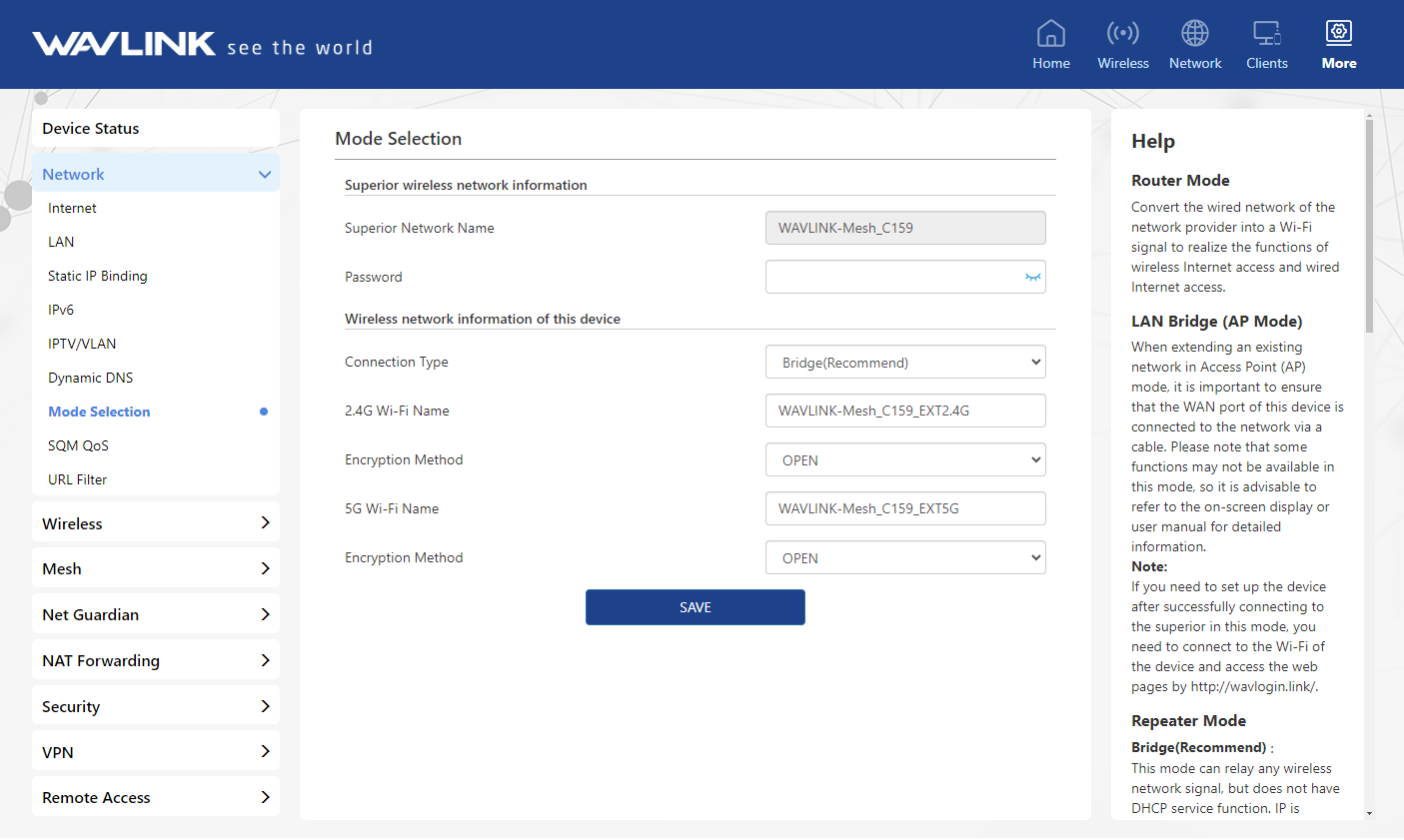This screenshot has height=840, width=1404.
Task: Open the 5G Encryption Method dropdown
Action: coord(904,558)
